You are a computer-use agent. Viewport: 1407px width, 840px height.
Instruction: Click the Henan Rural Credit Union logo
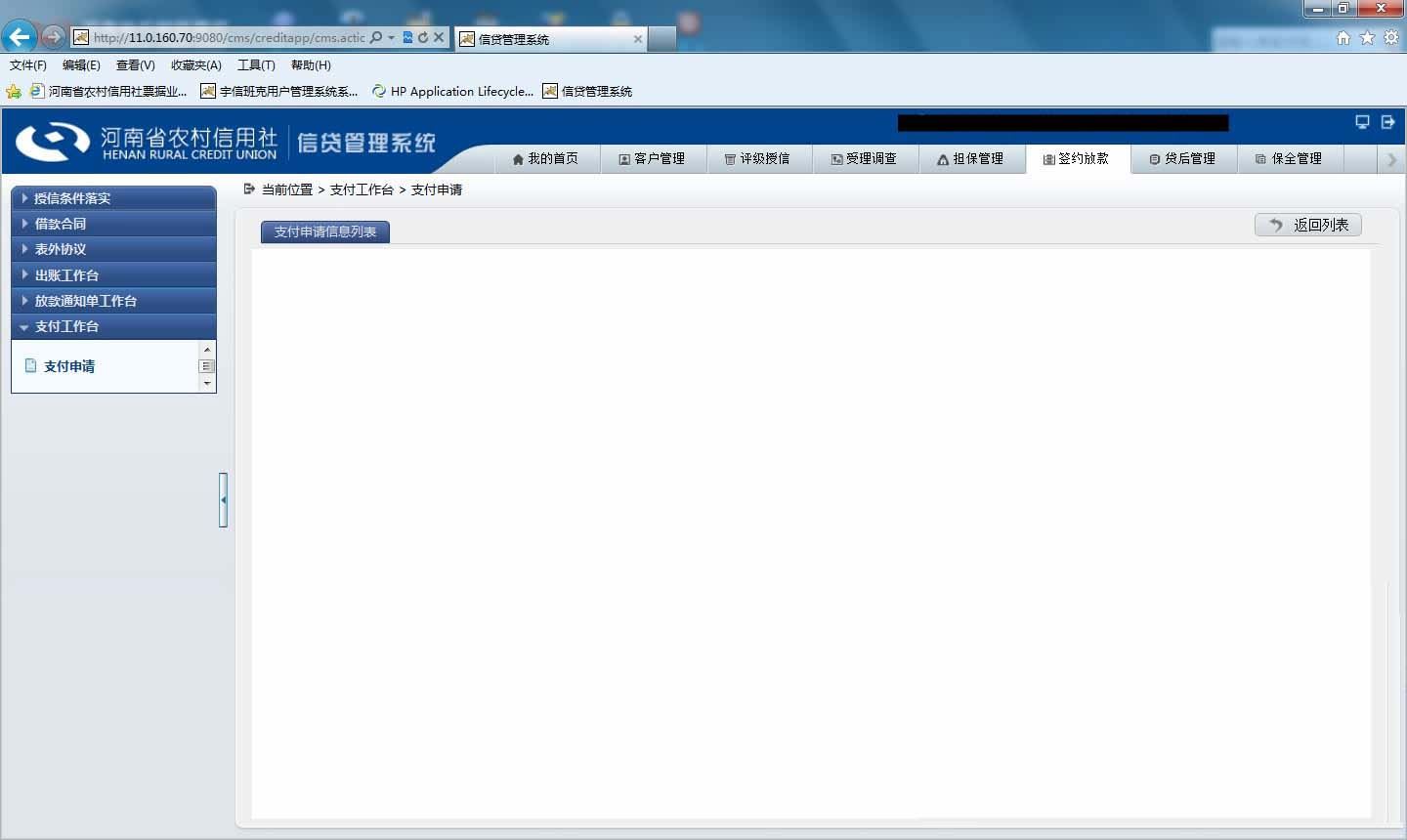147,143
